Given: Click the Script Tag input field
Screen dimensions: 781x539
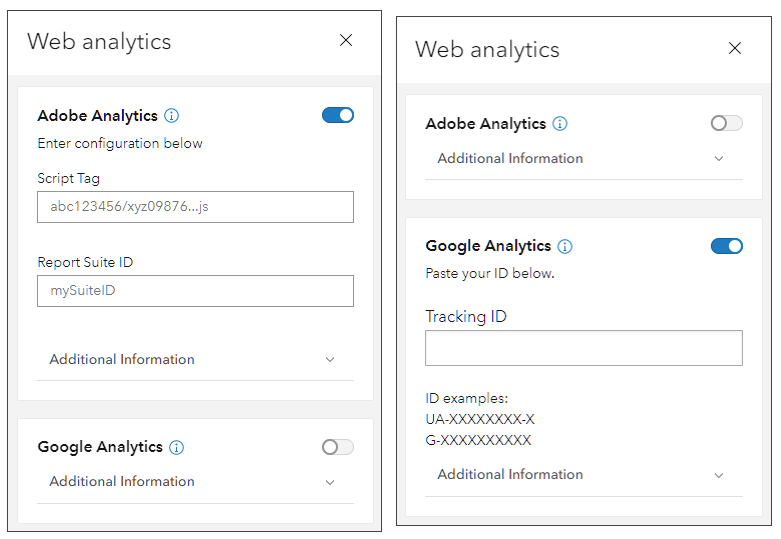Looking at the screenshot, I should pyautogui.click(x=195, y=207).
